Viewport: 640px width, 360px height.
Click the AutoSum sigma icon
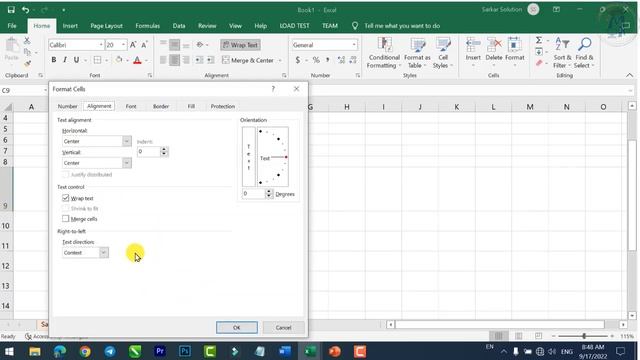(539, 40)
